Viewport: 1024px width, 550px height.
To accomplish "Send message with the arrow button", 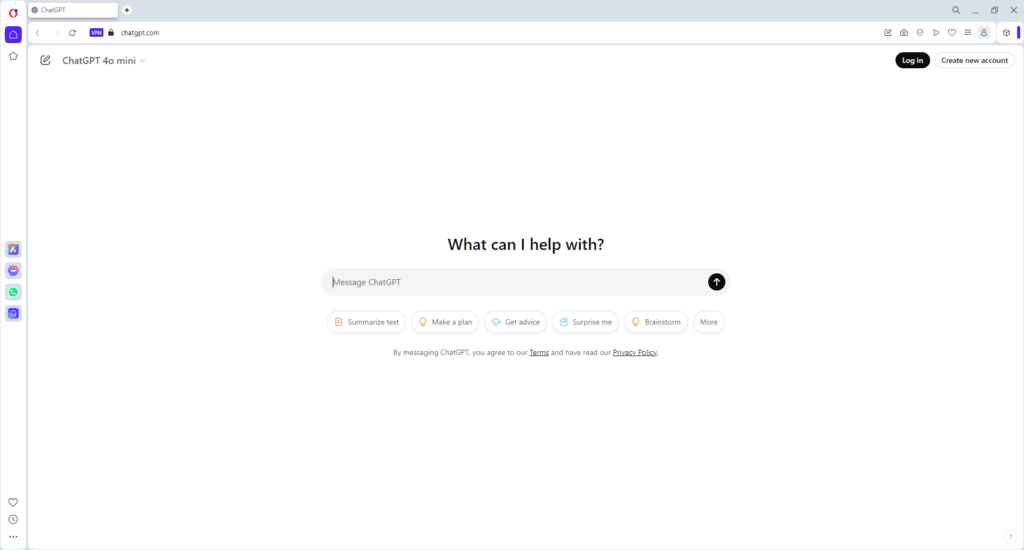I will pyautogui.click(x=716, y=282).
